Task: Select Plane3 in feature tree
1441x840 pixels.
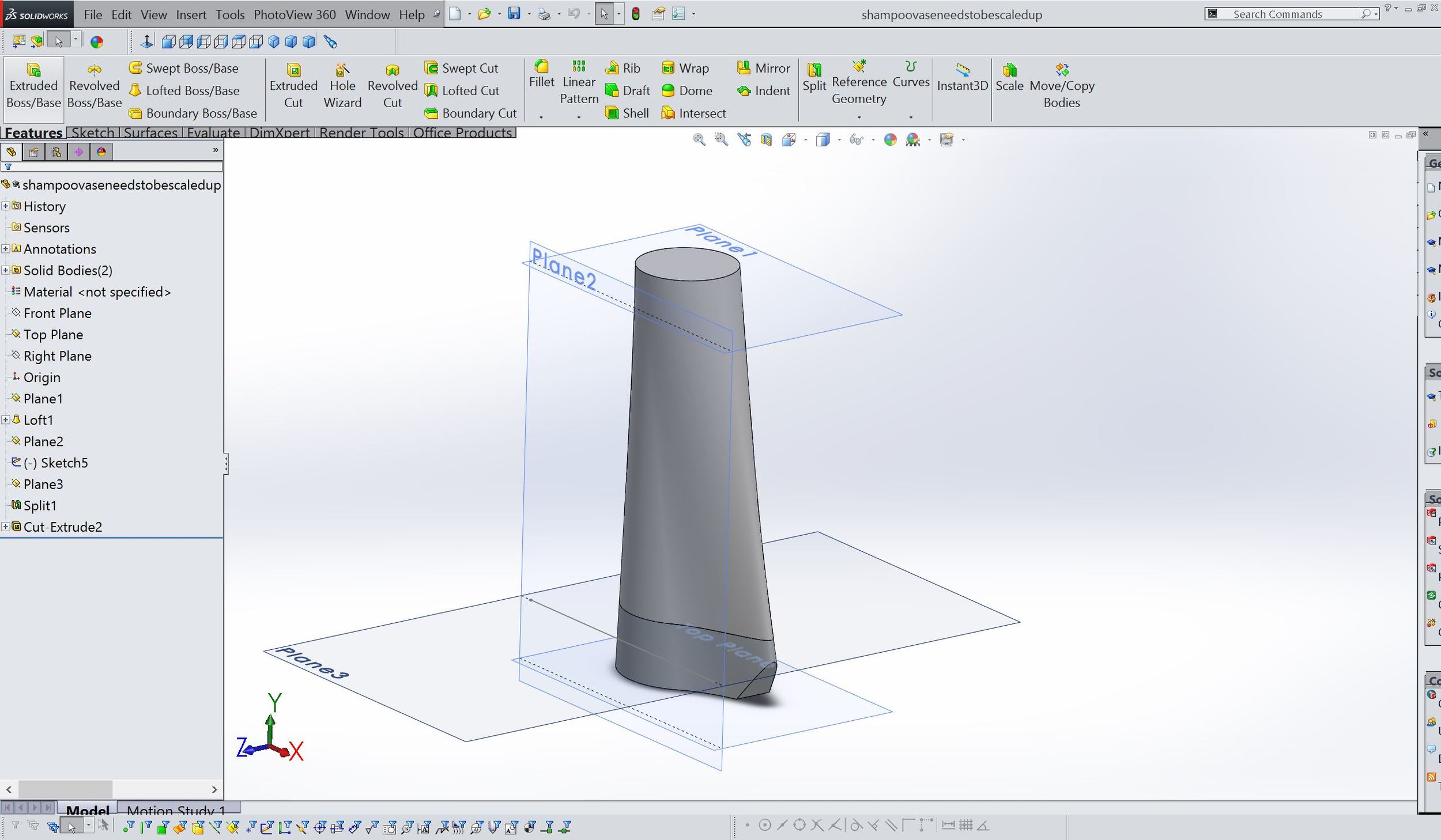Action: click(x=43, y=484)
